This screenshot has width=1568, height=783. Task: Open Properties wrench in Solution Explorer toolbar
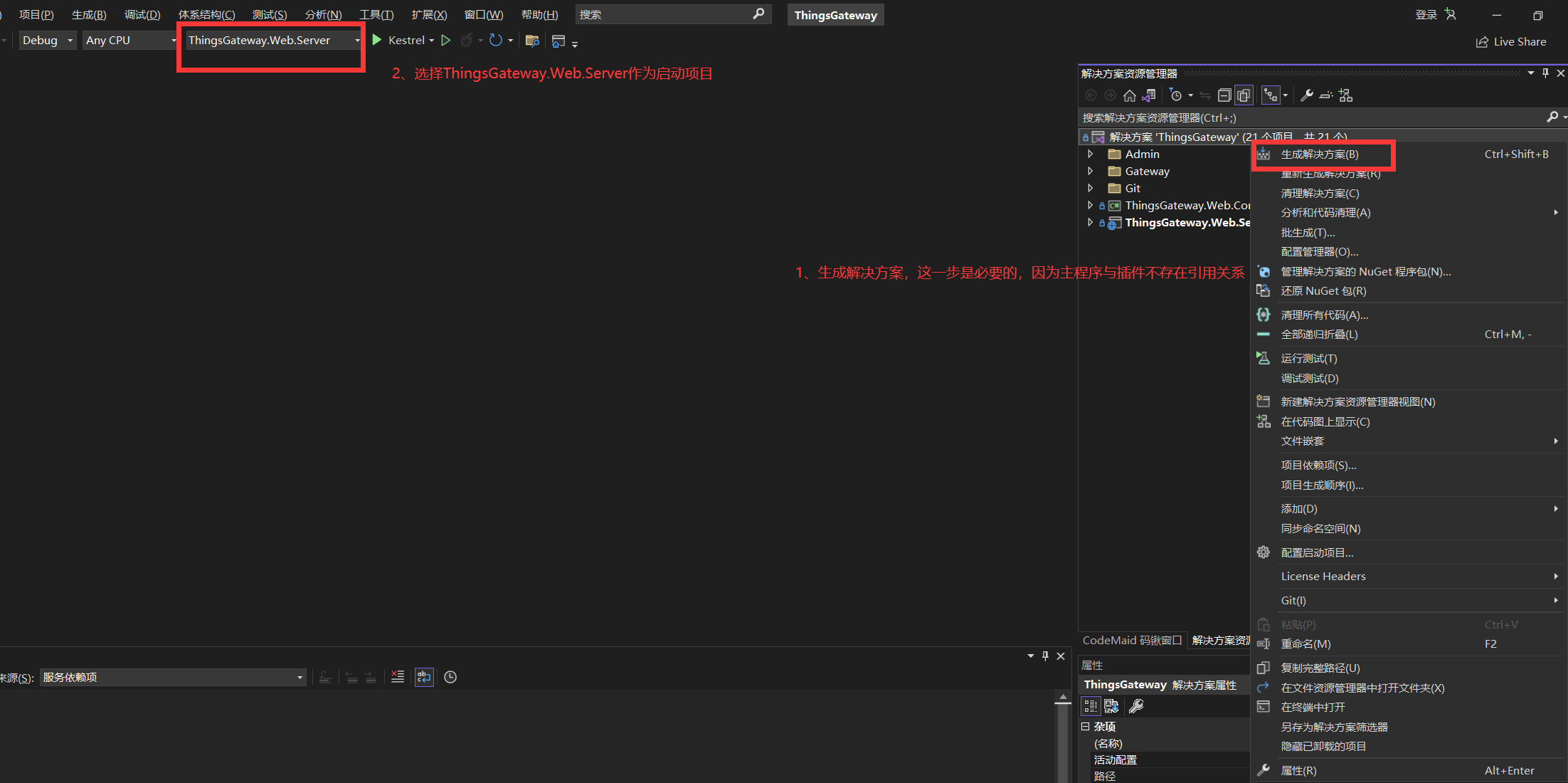(1306, 95)
